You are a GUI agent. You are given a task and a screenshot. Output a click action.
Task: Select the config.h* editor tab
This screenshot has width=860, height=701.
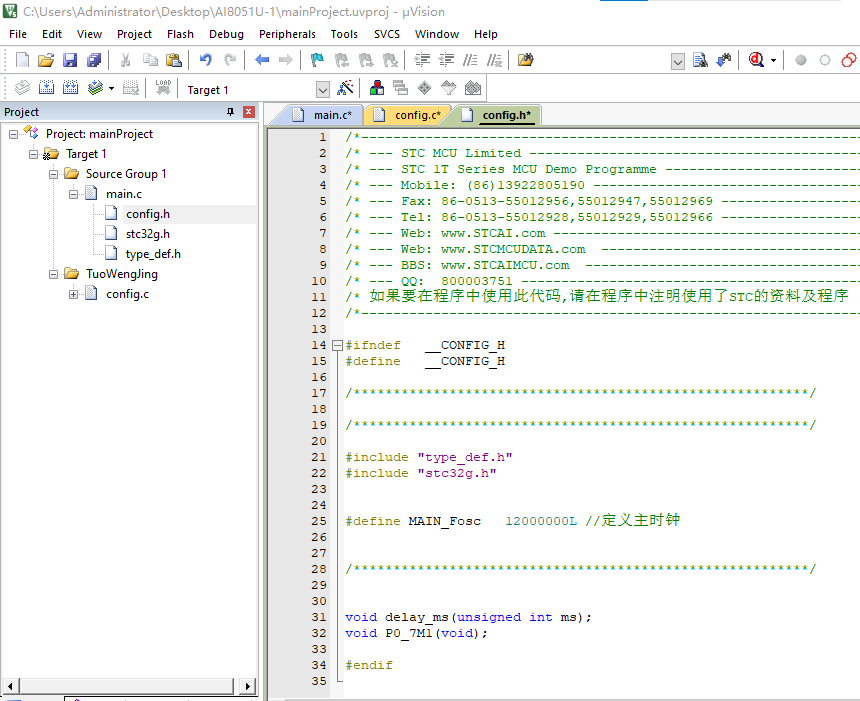(x=497, y=115)
